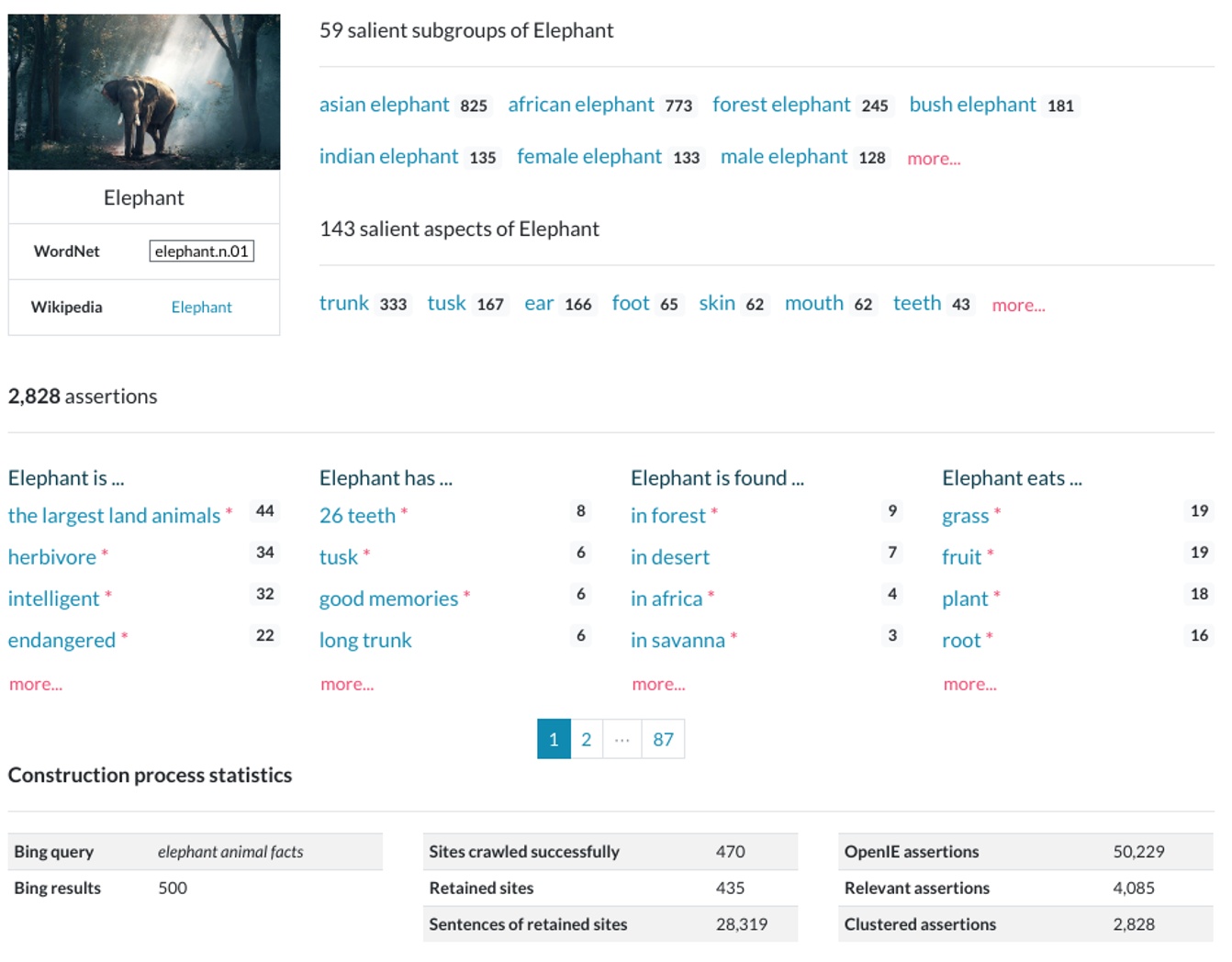Expand more salient aspects list
The image size is (1232, 962).
pos(1017,306)
